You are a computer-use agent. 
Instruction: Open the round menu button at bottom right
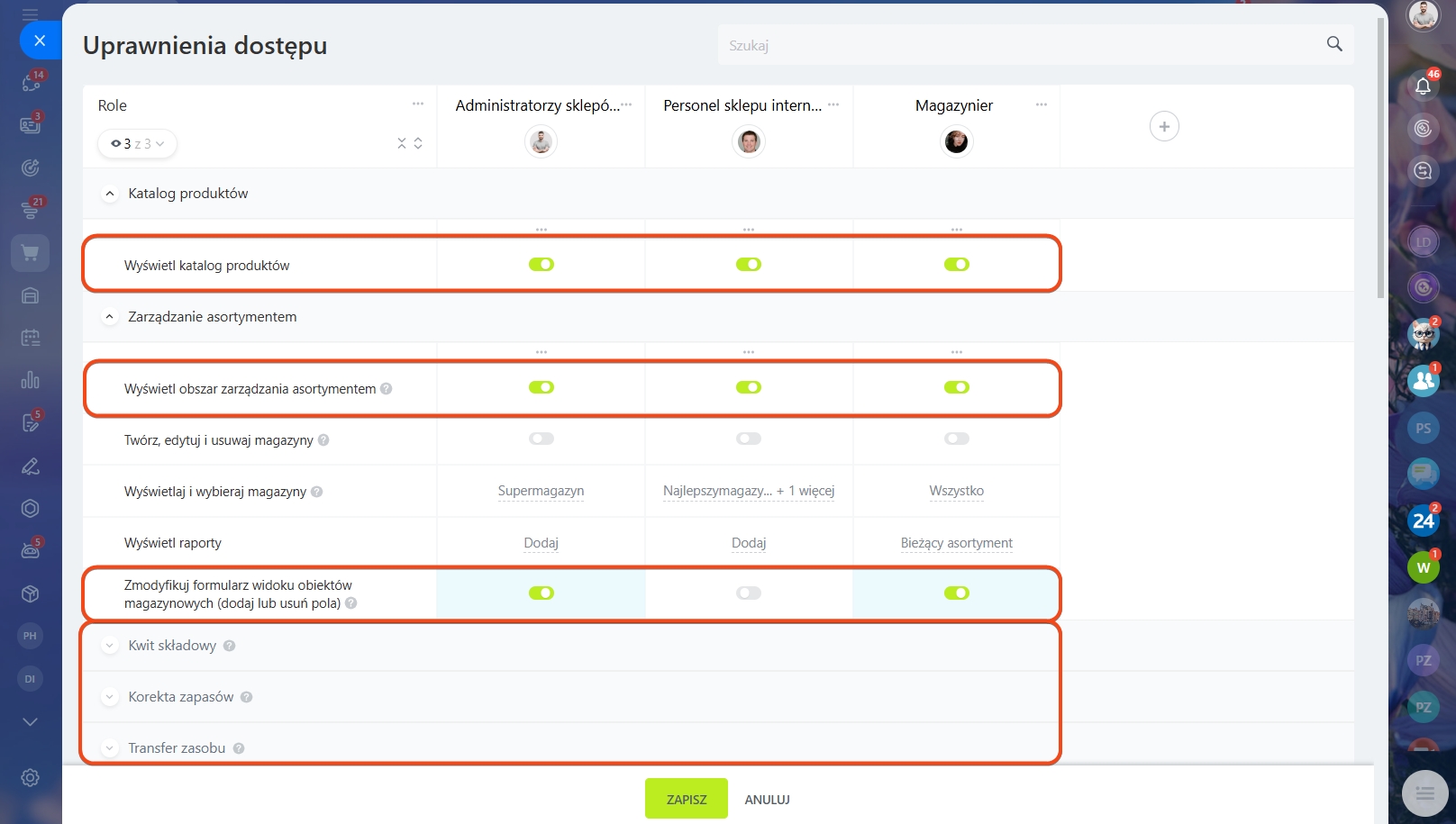click(x=1425, y=793)
